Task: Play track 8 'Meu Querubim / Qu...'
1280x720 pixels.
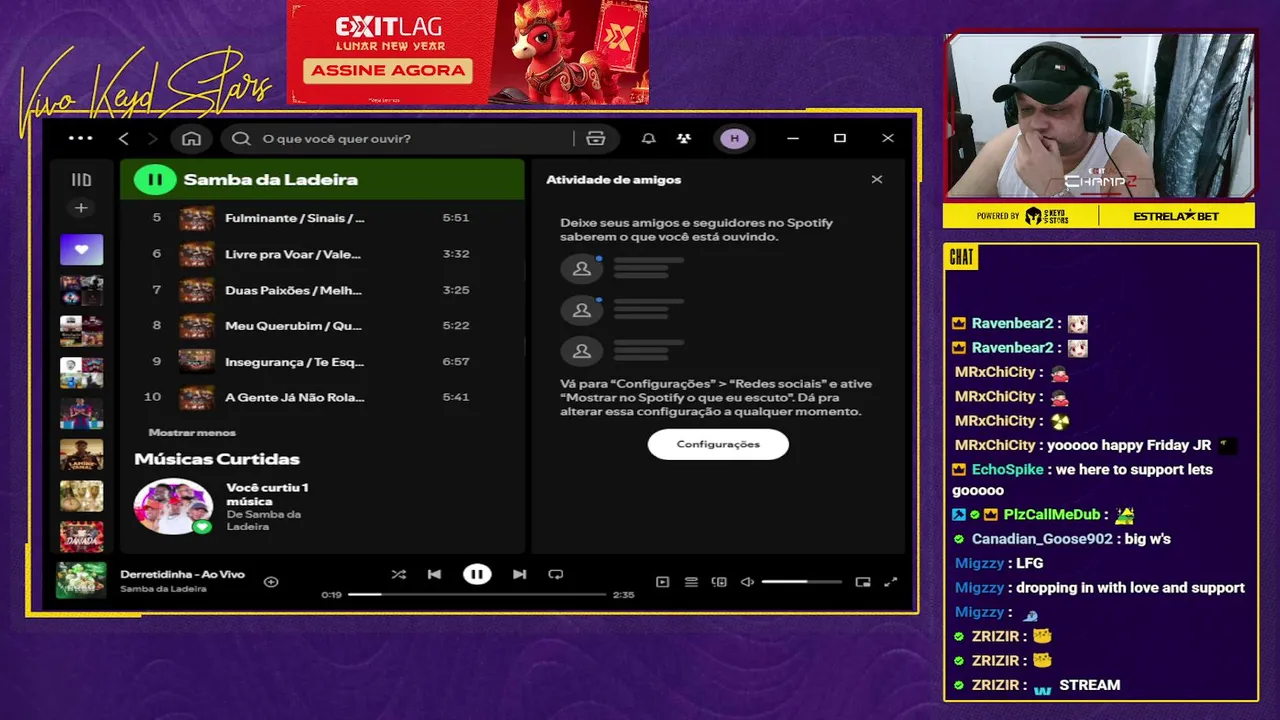Action: coord(322,326)
